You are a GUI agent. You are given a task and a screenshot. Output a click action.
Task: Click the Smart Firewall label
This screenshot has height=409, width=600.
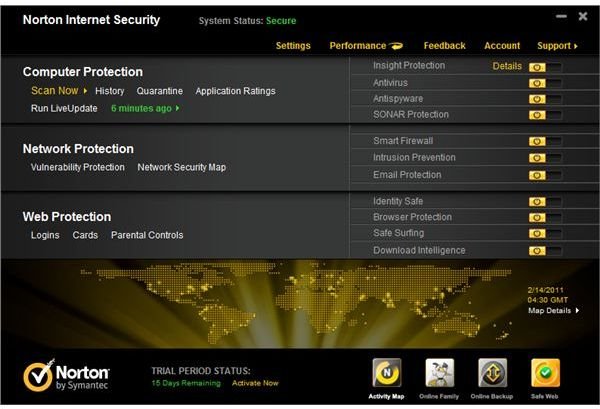pyautogui.click(x=403, y=141)
